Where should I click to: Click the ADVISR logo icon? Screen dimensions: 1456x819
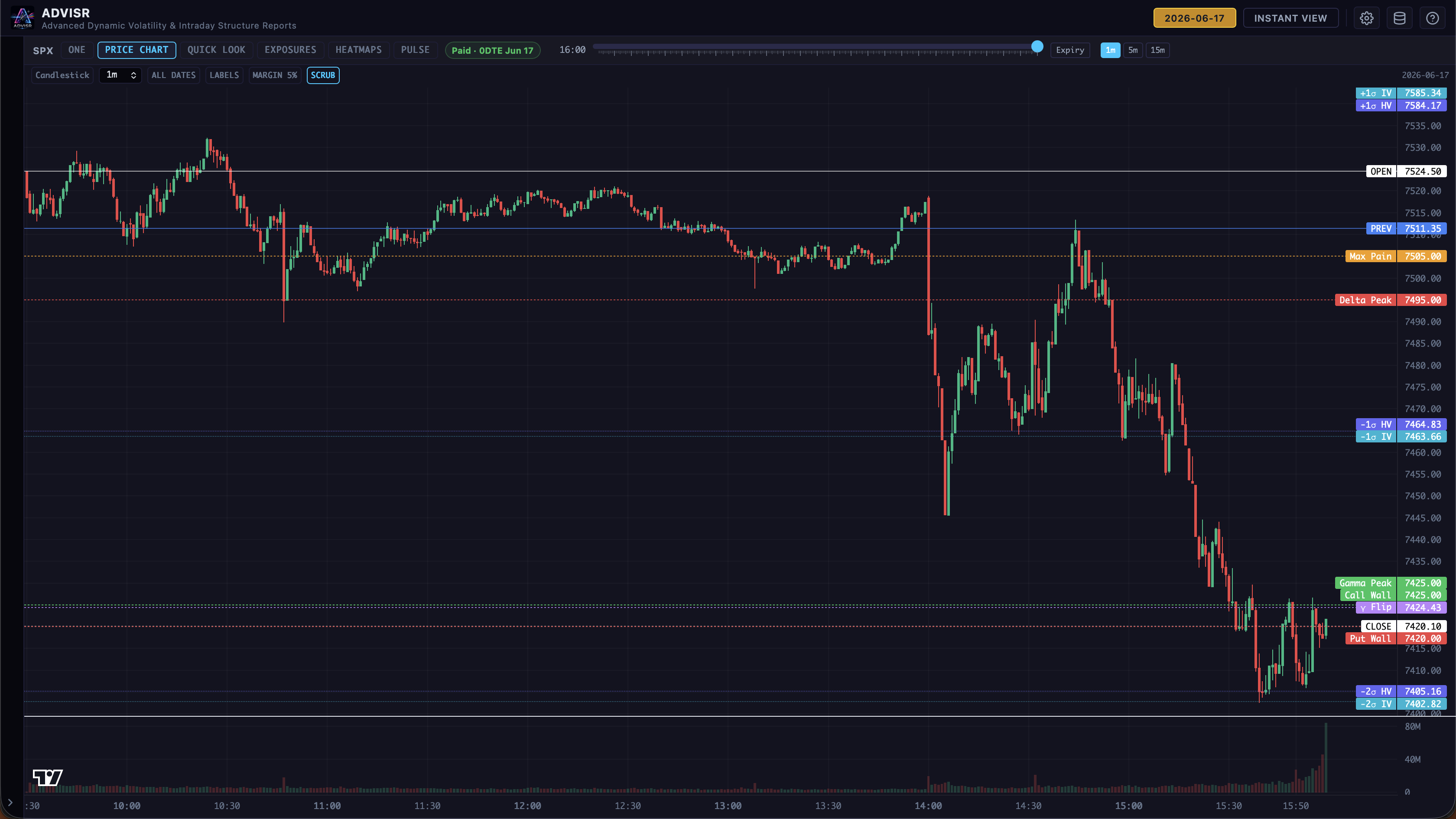click(23, 17)
